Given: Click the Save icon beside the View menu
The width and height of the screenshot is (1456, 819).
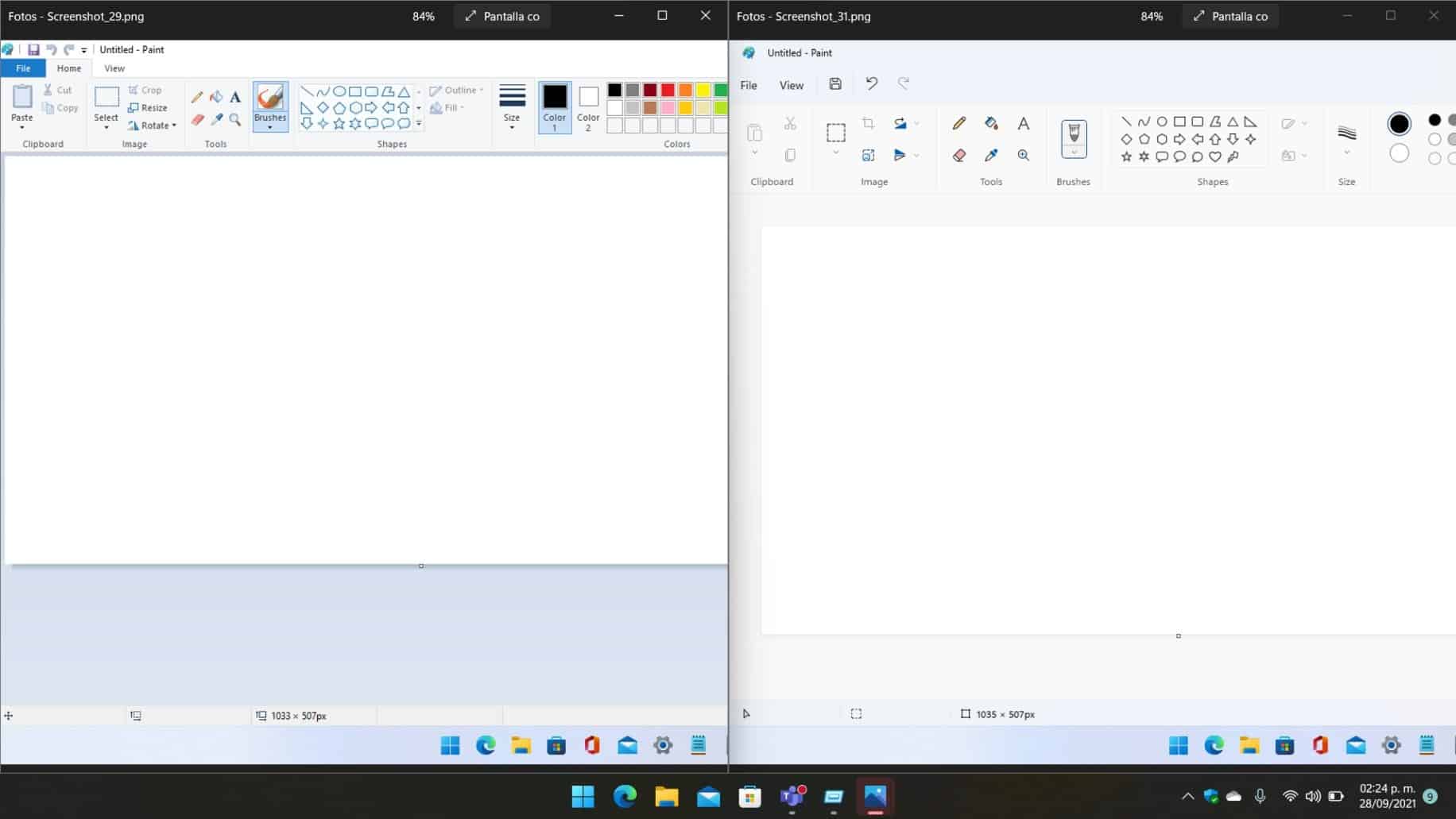Looking at the screenshot, I should [x=835, y=84].
